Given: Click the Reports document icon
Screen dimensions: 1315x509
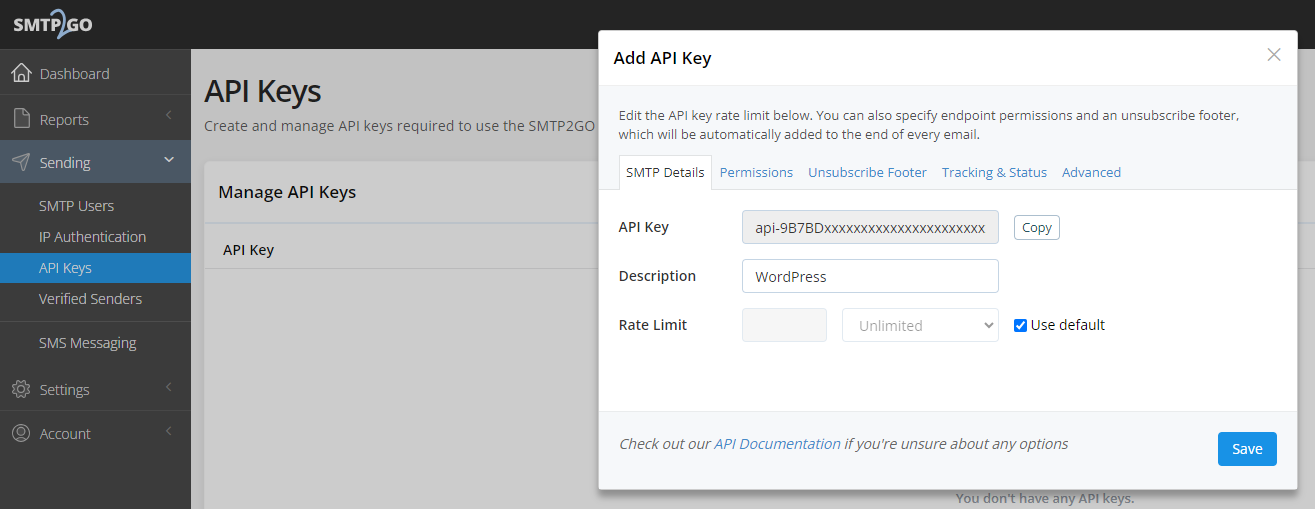Looking at the screenshot, I should pyautogui.click(x=21, y=119).
